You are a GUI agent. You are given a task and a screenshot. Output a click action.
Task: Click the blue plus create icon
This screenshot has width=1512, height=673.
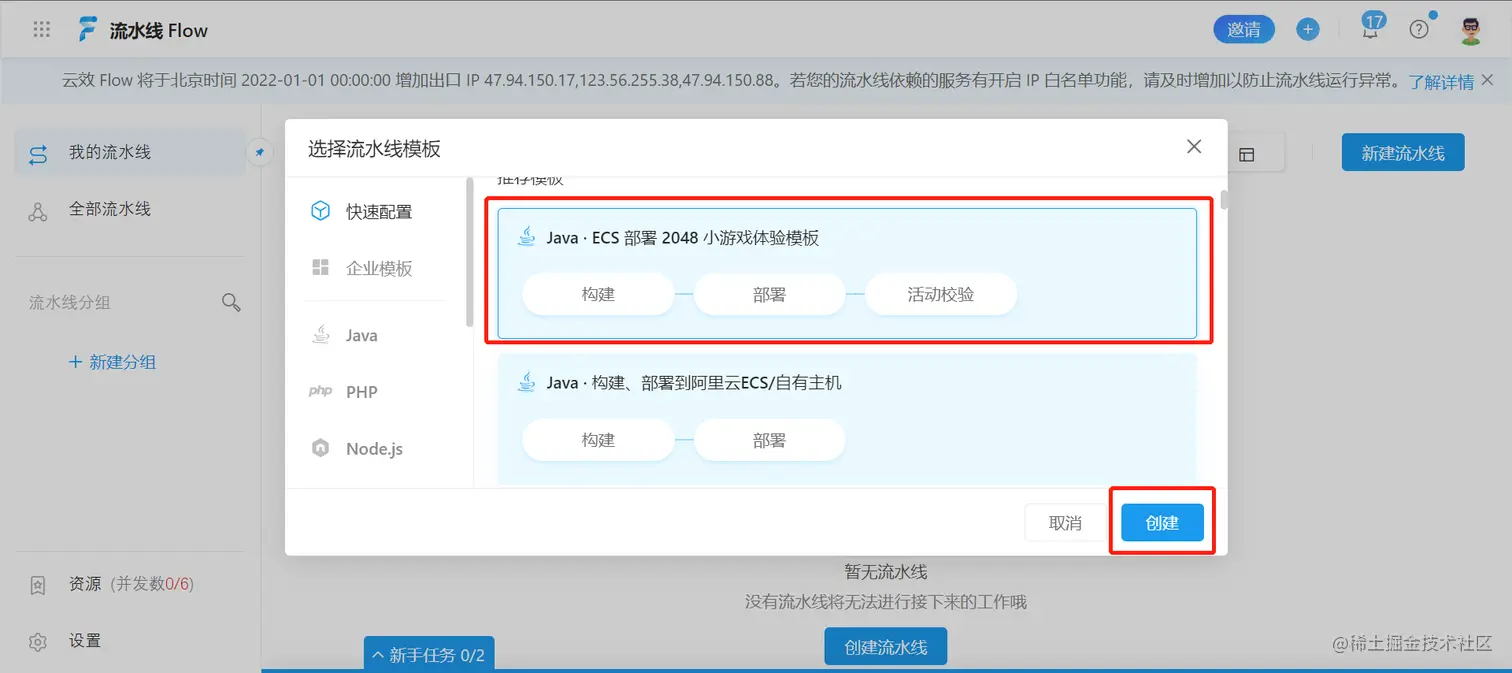point(1307,29)
